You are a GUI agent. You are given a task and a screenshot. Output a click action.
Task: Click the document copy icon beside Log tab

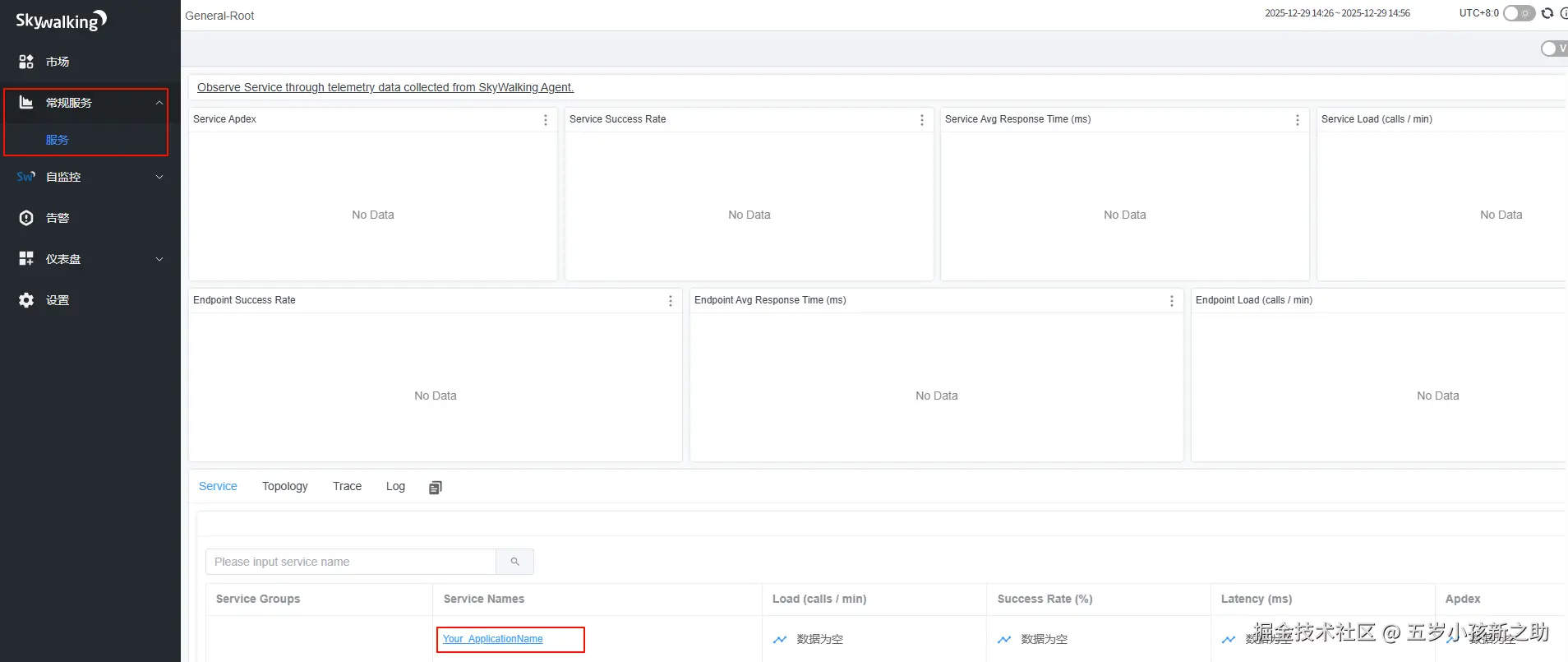click(436, 488)
